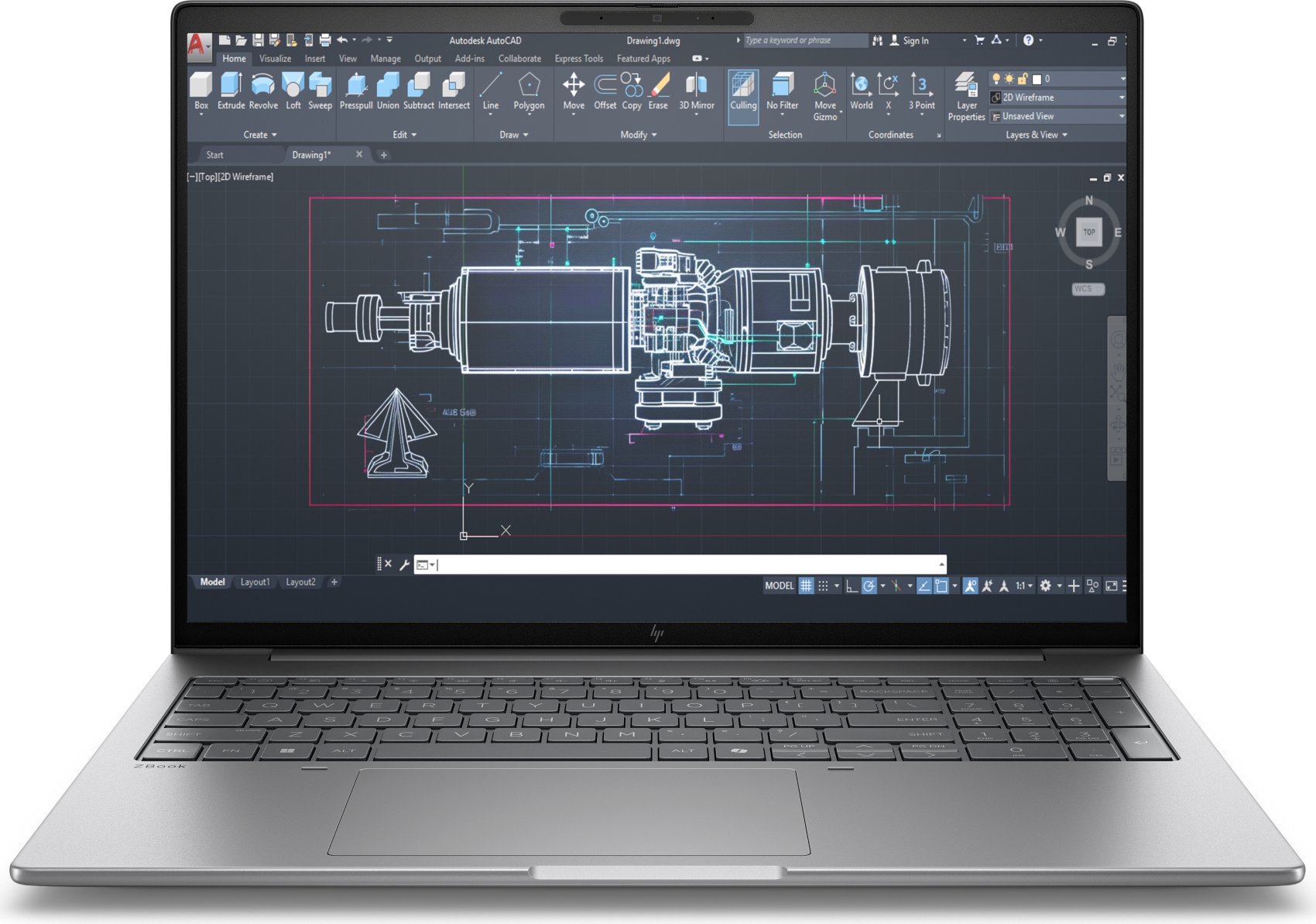Screen dimensions: 1316x924
Task: Choose the Presspull tool
Action: click(x=356, y=91)
